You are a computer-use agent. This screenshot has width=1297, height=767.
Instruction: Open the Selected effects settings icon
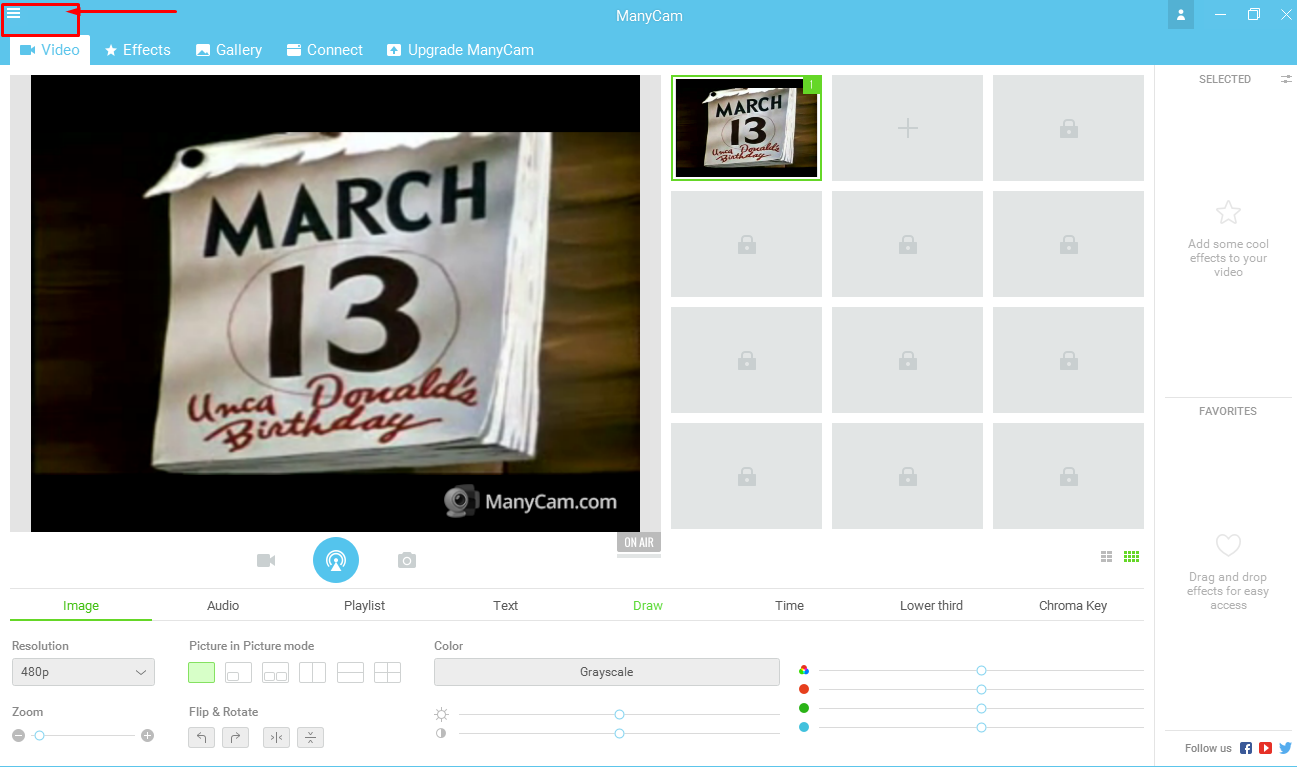(1287, 79)
